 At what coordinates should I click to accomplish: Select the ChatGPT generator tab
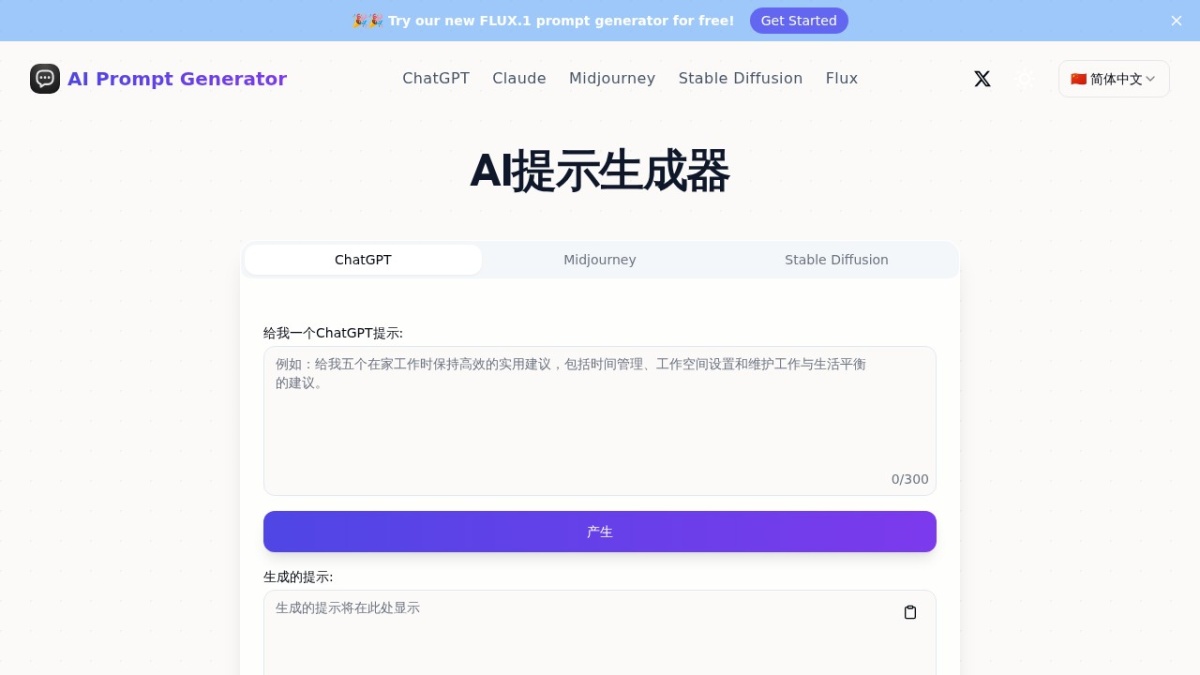click(363, 260)
